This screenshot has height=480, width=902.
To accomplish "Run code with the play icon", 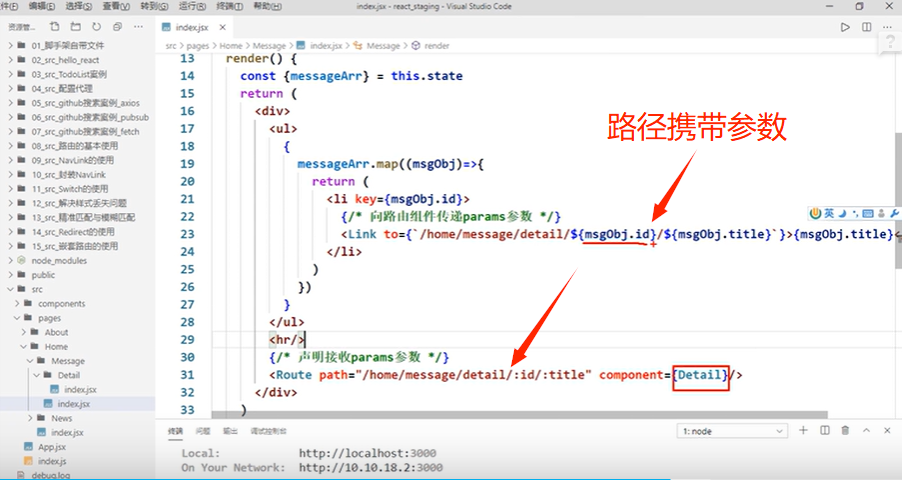I will pyautogui.click(x=845, y=27).
